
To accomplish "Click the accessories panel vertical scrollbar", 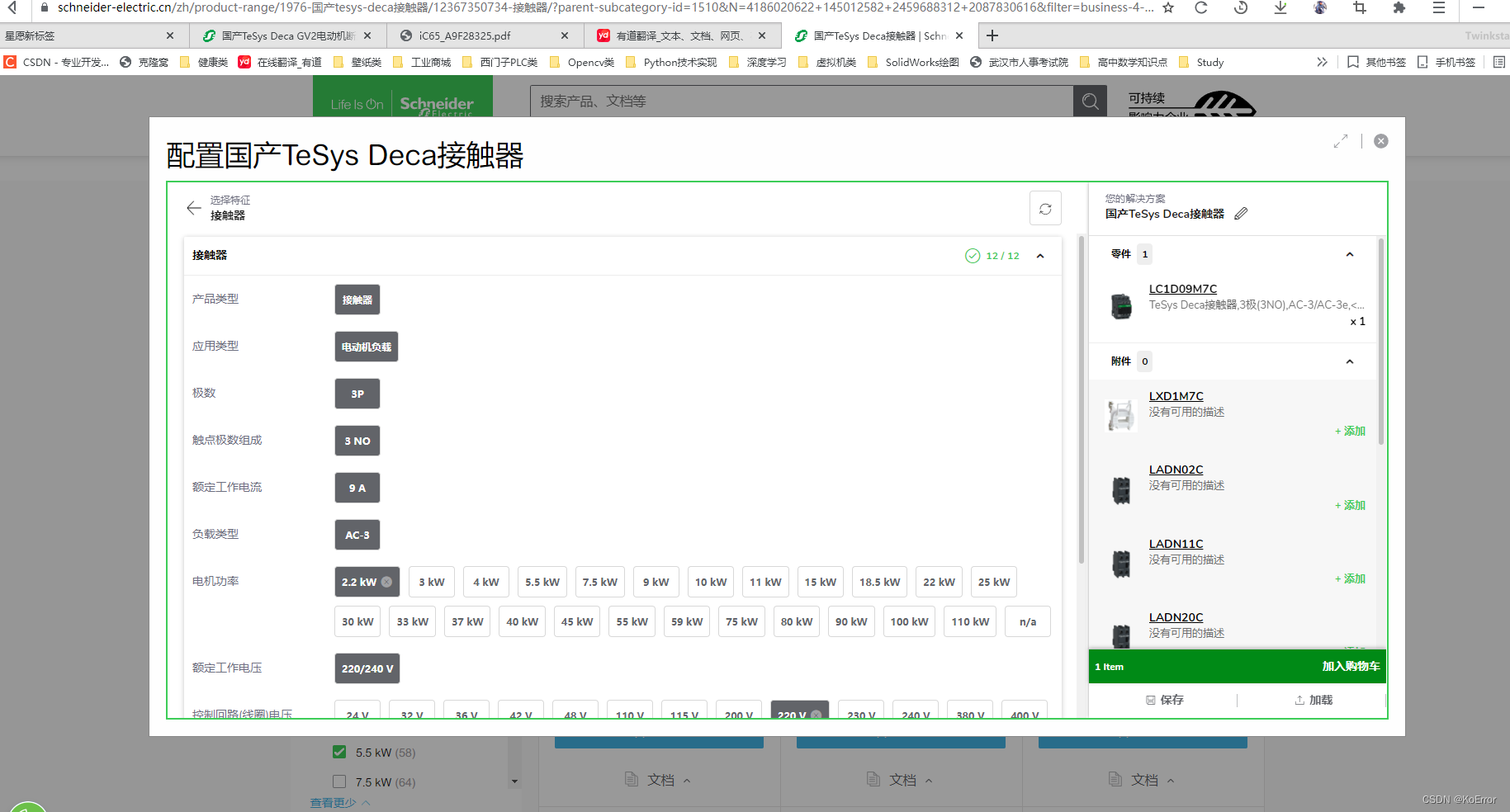I will pos(1381,342).
